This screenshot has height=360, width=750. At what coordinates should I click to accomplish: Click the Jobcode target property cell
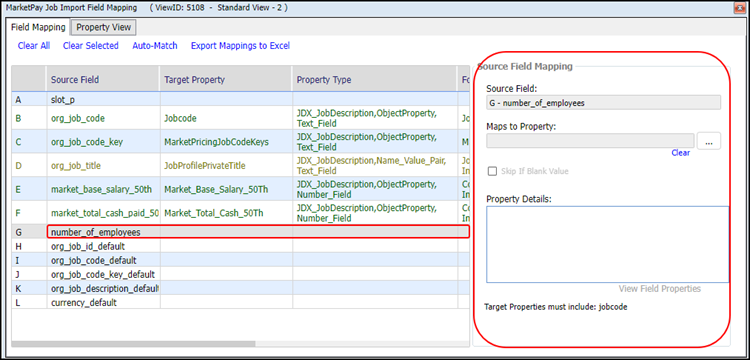(226, 118)
